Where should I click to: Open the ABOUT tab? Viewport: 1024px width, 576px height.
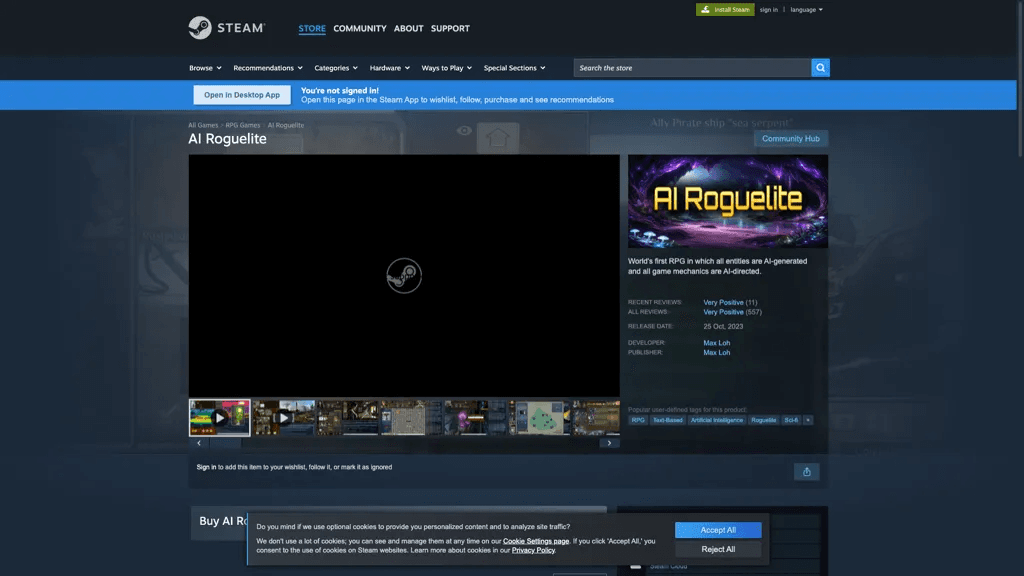[408, 28]
